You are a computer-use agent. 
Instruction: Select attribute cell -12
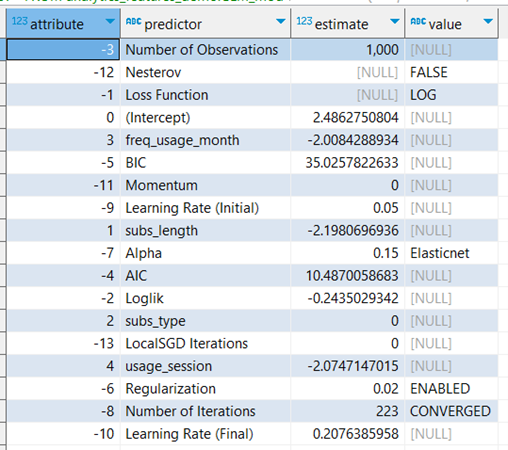coord(63,72)
